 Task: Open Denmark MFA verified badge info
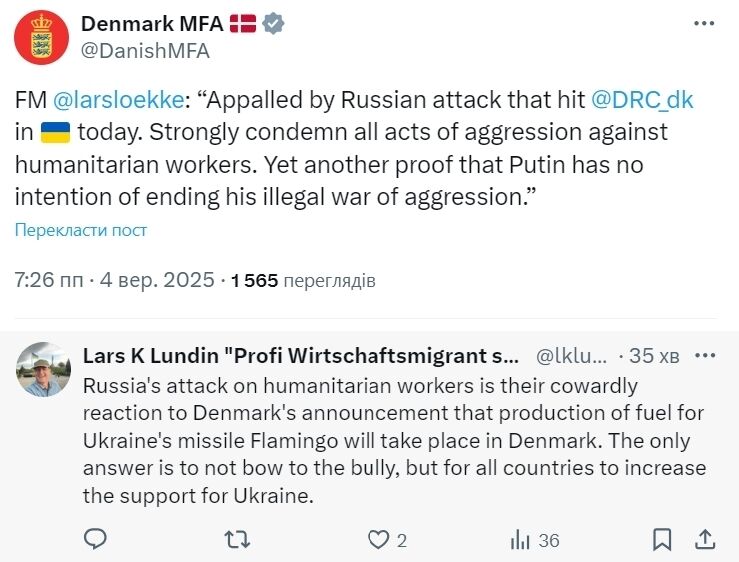270,24
